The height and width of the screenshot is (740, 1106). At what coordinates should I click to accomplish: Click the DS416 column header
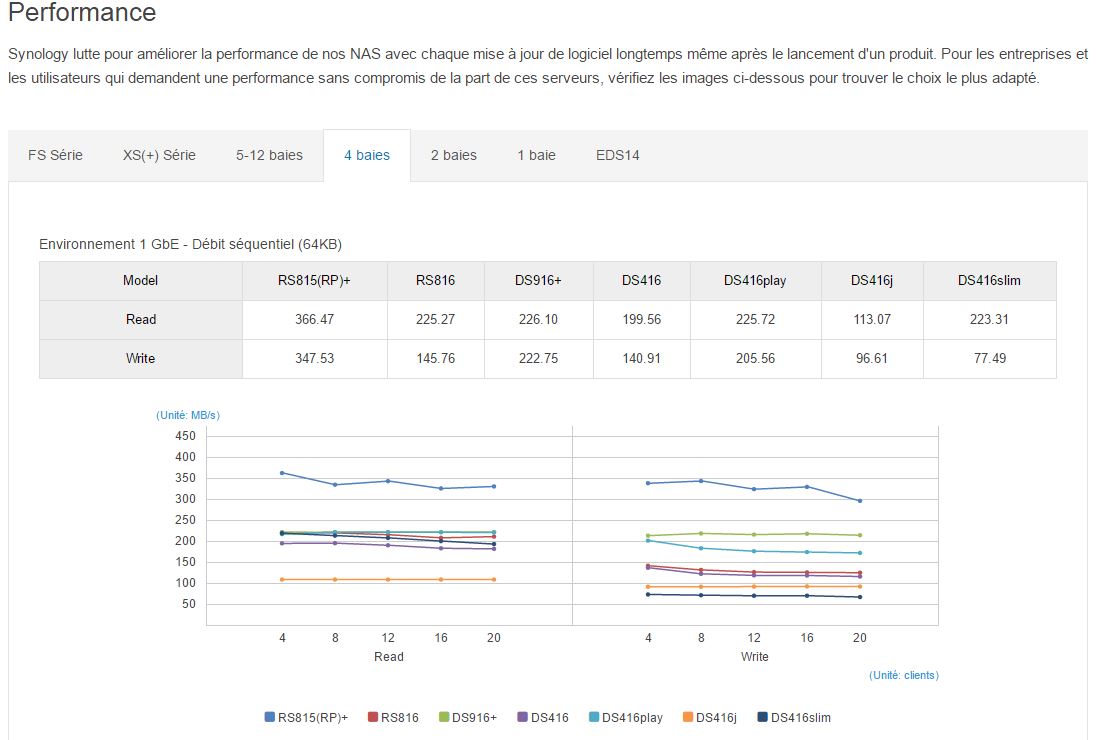point(641,281)
